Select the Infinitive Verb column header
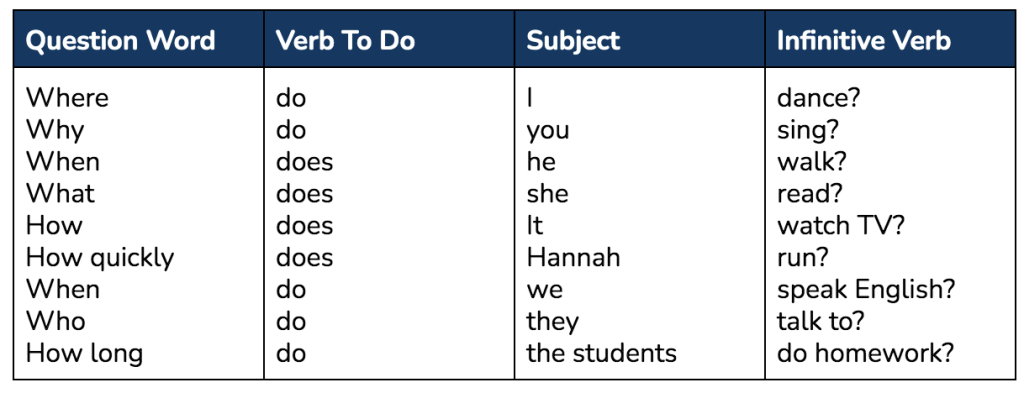 (863, 40)
